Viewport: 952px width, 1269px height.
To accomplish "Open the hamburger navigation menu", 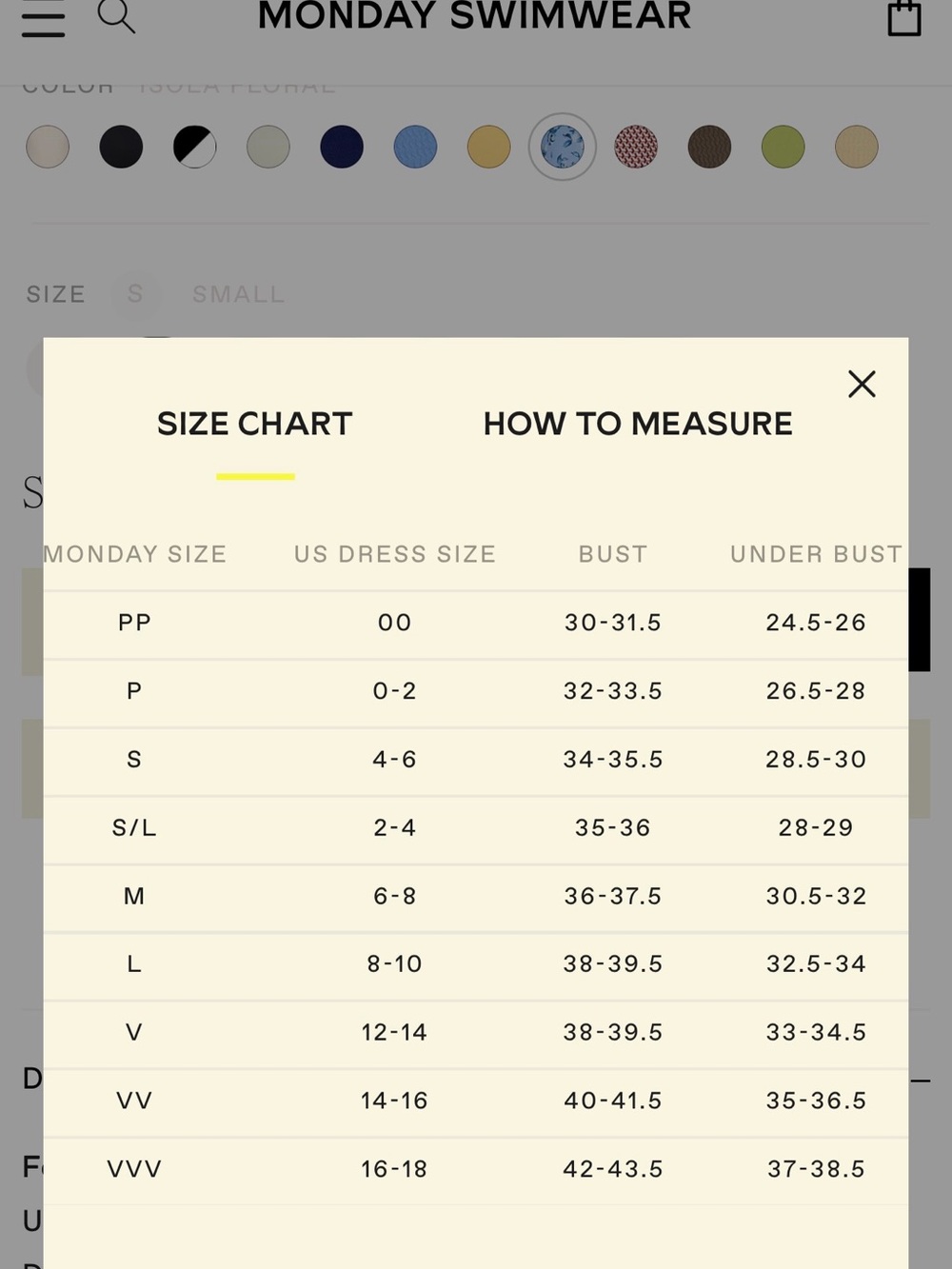I will coord(43,18).
